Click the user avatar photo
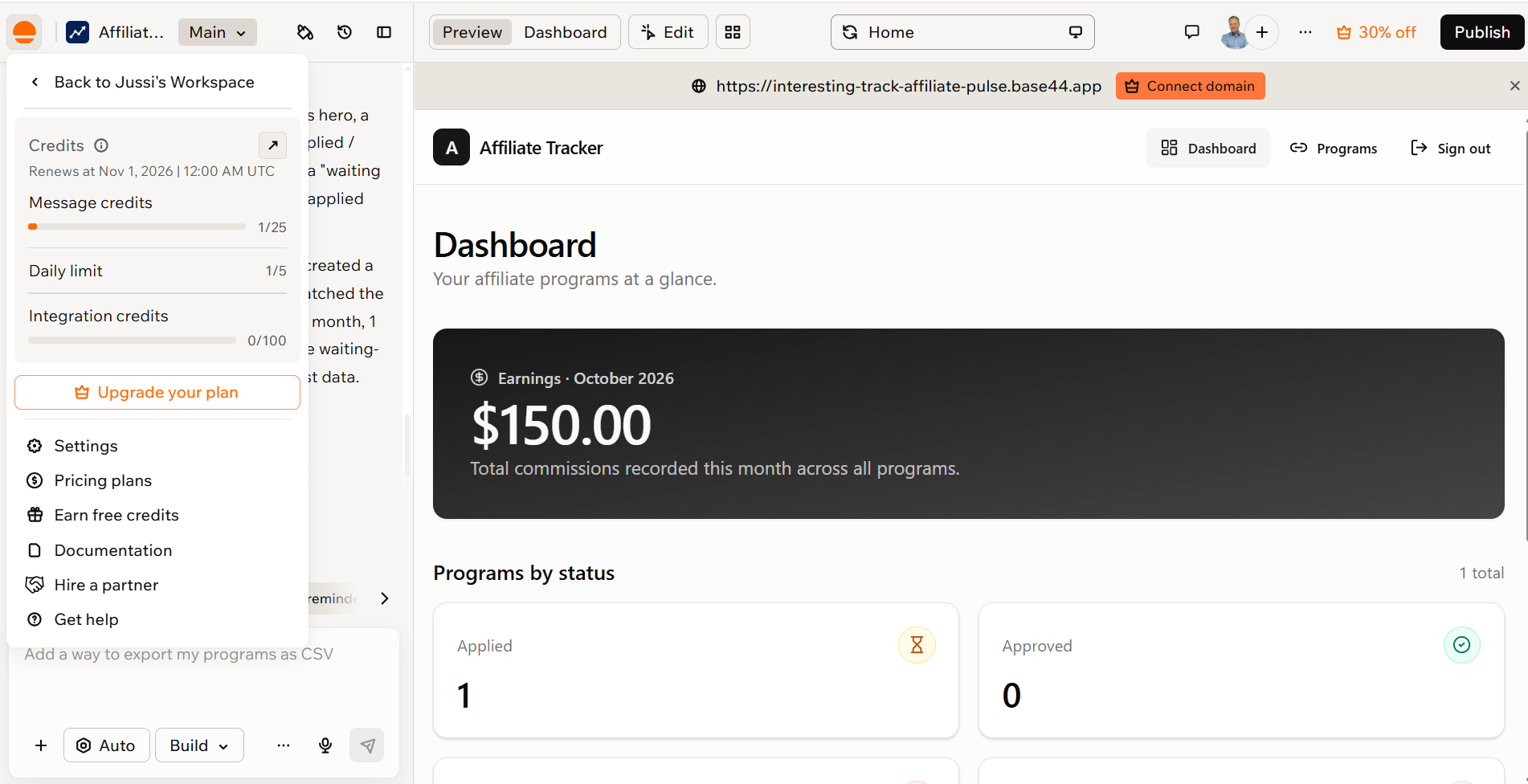Screen dimensions: 1528x784 click(1234, 32)
